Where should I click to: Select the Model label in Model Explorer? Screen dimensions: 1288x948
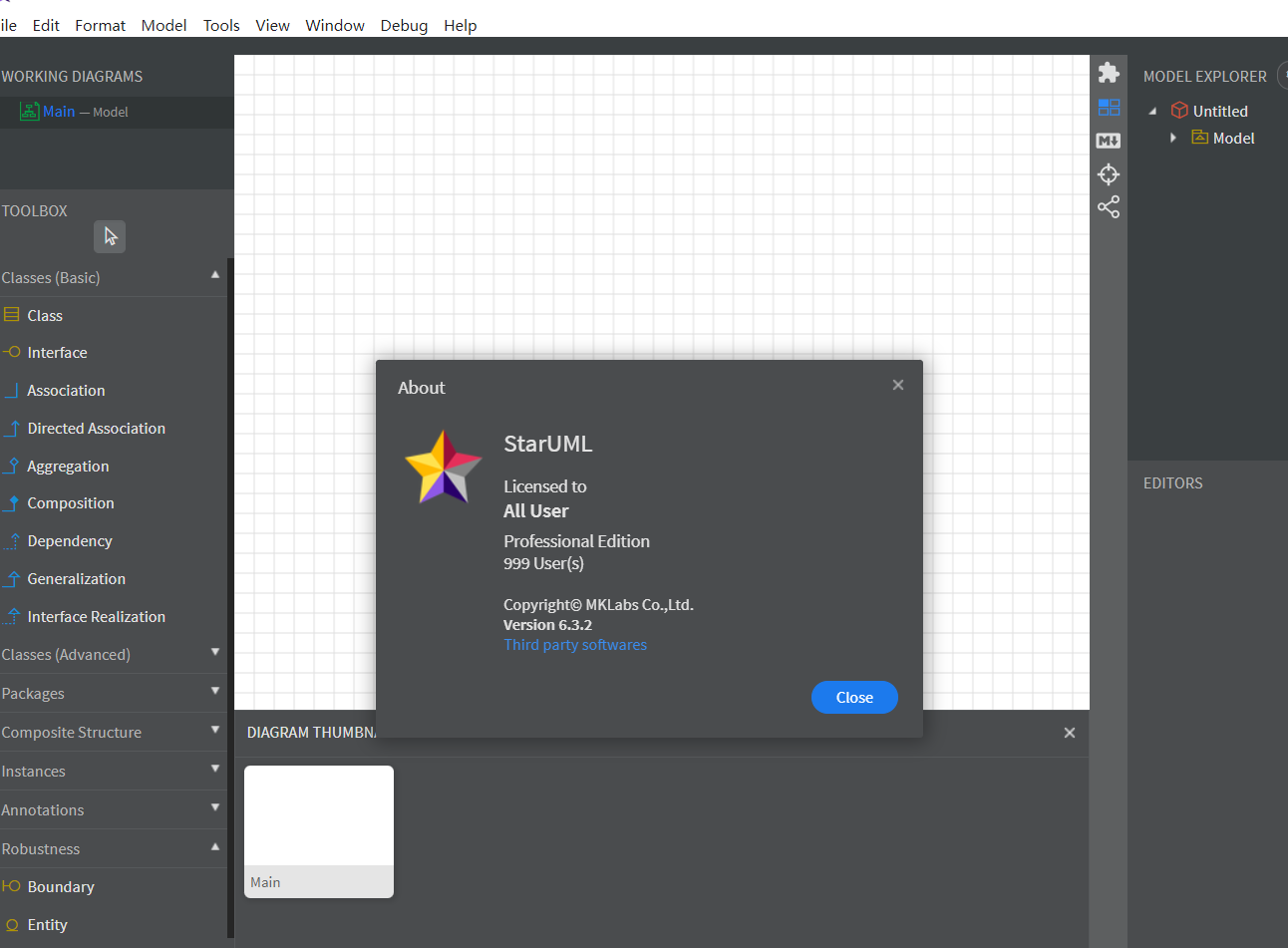[x=1234, y=139]
